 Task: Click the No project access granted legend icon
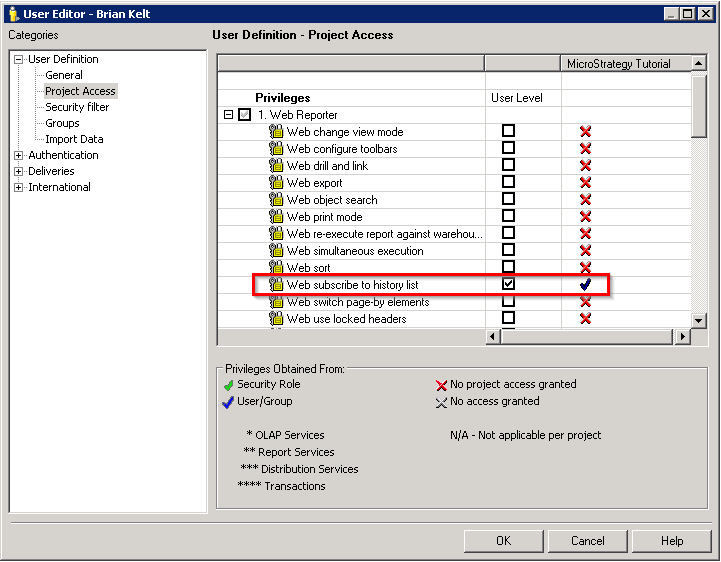pyautogui.click(x=441, y=385)
